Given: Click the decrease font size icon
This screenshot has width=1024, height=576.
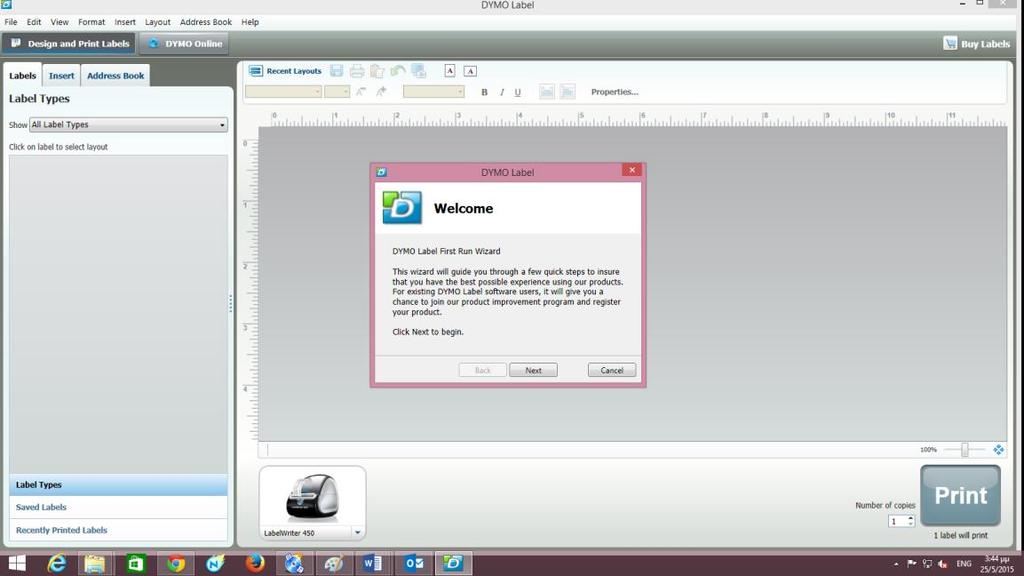Looking at the screenshot, I should (361, 92).
